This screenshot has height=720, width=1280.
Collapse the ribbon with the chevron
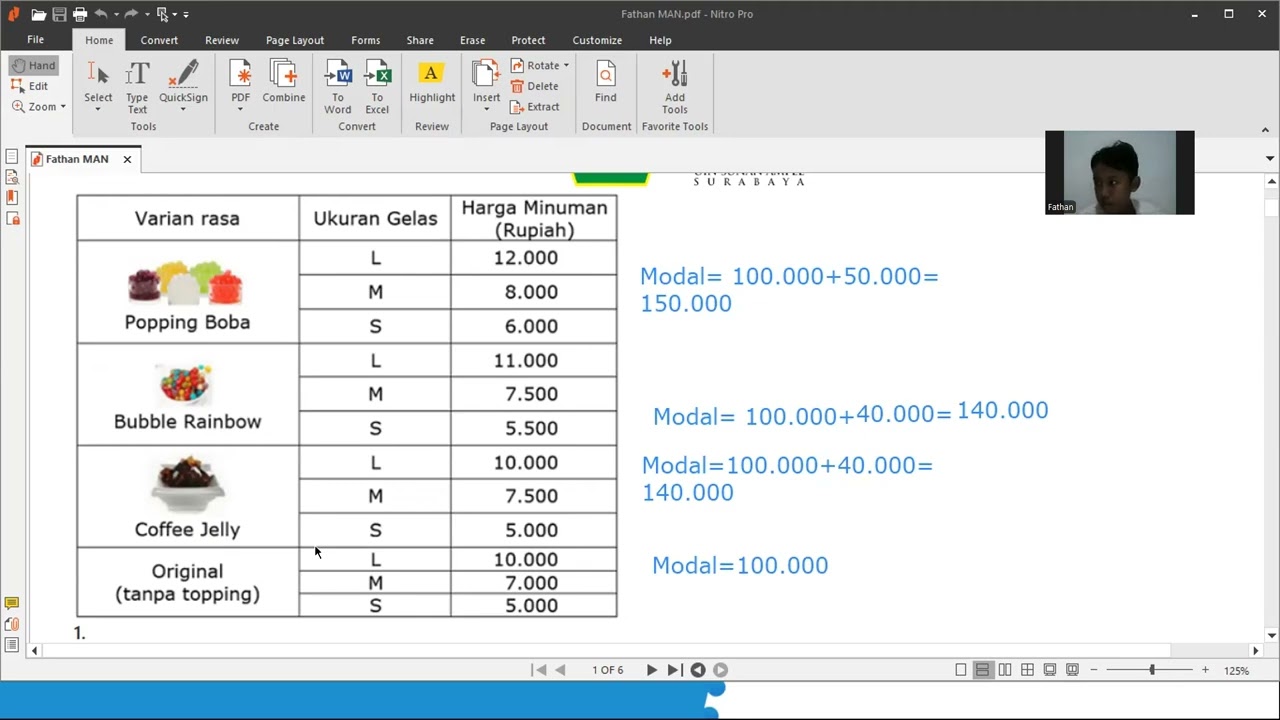tap(1265, 129)
